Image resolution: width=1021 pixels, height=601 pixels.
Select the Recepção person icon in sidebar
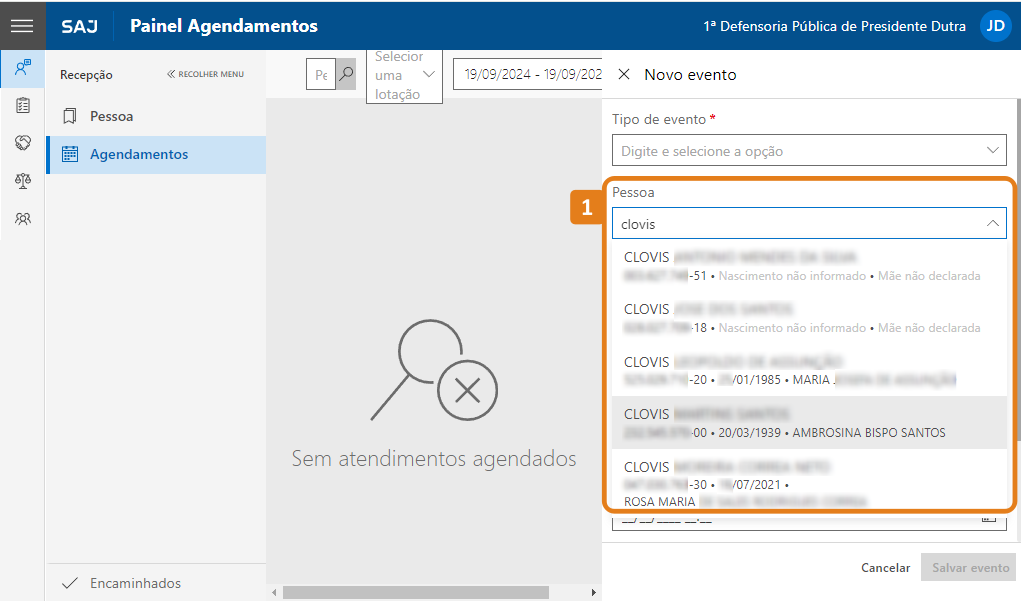[x=23, y=68]
